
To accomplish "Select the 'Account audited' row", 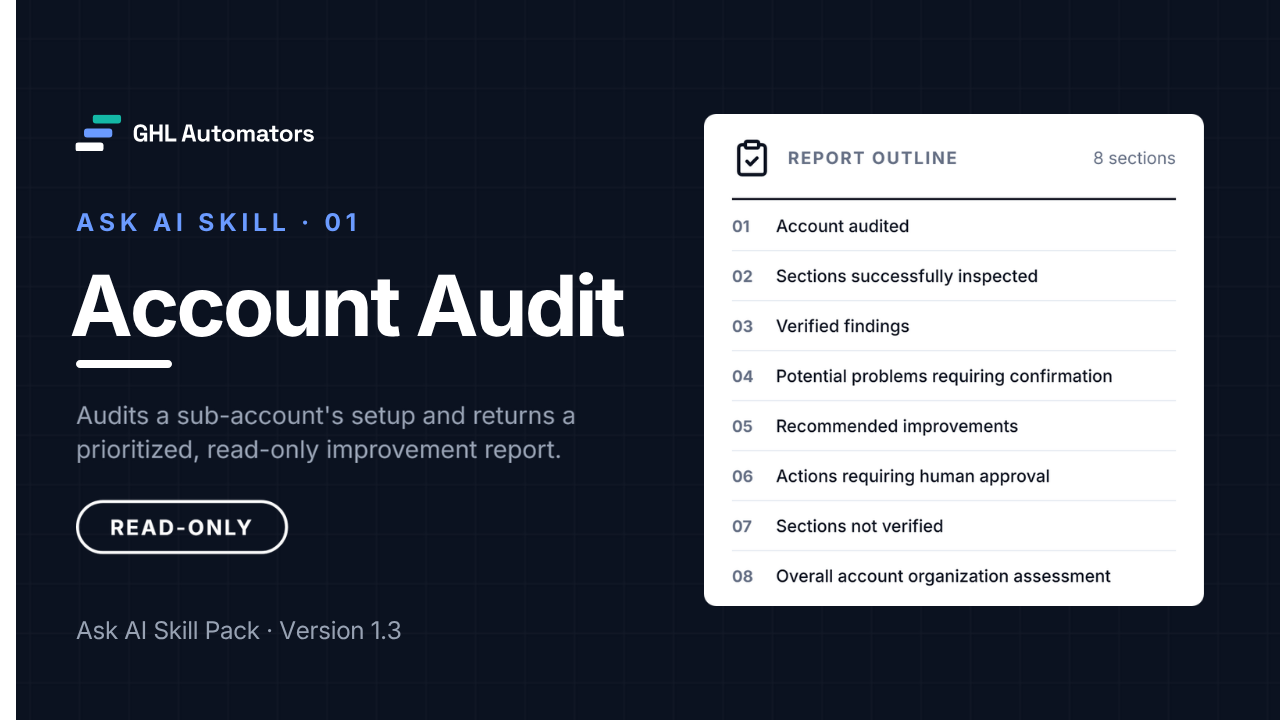I will (954, 226).
